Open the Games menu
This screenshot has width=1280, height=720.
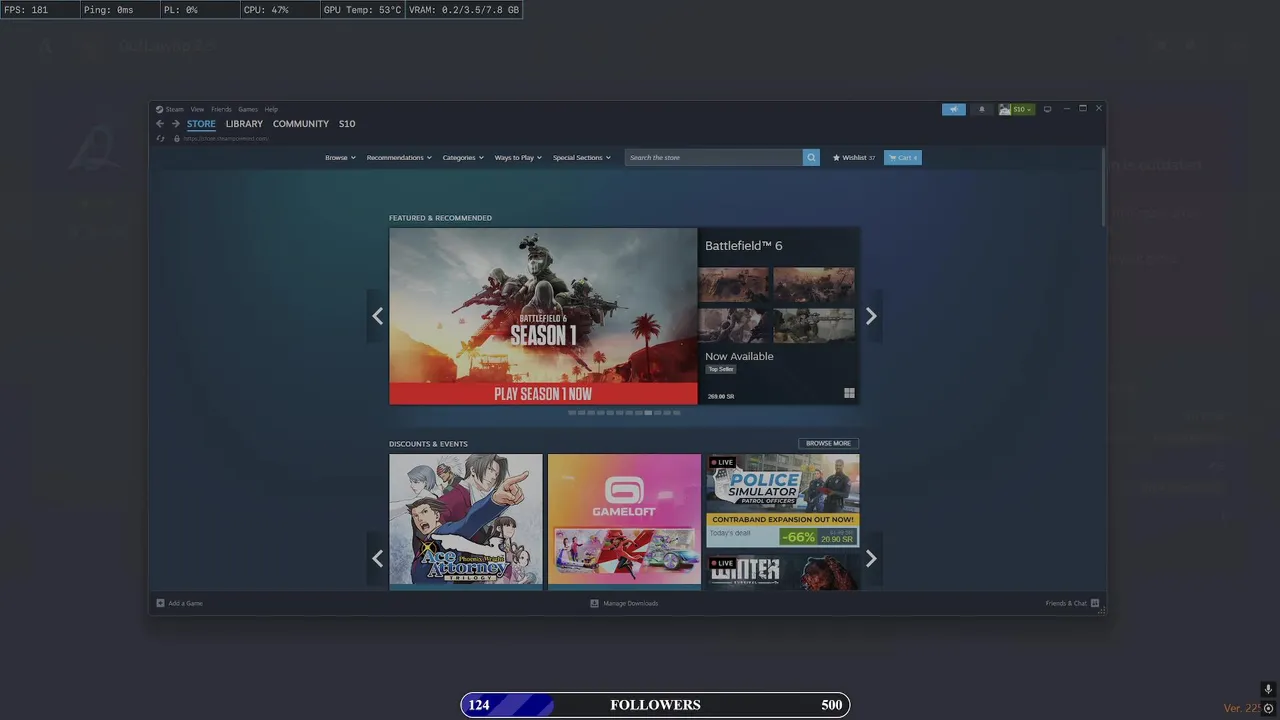[248, 109]
